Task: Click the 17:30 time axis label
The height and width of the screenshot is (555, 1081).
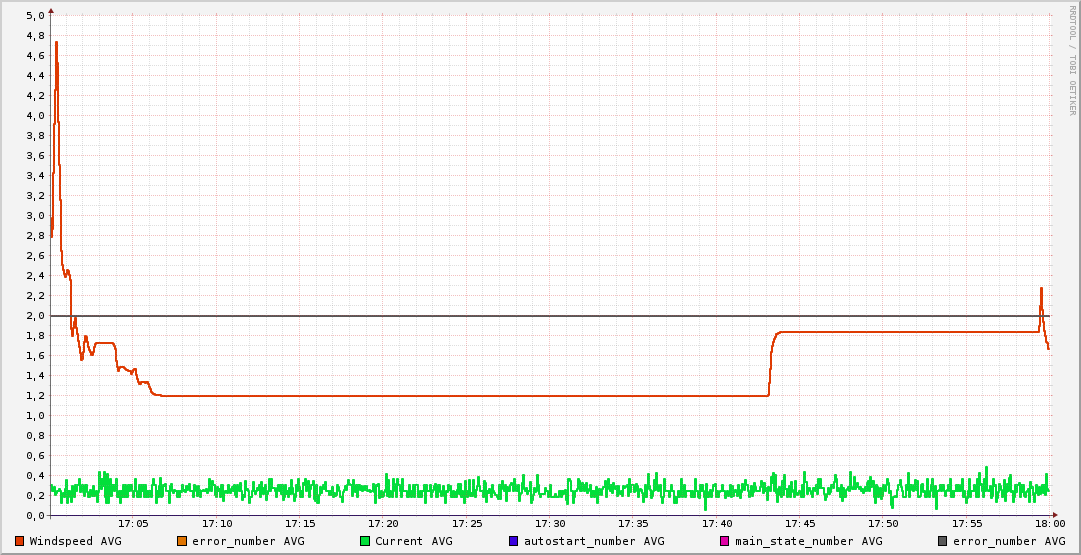Action: point(550,524)
